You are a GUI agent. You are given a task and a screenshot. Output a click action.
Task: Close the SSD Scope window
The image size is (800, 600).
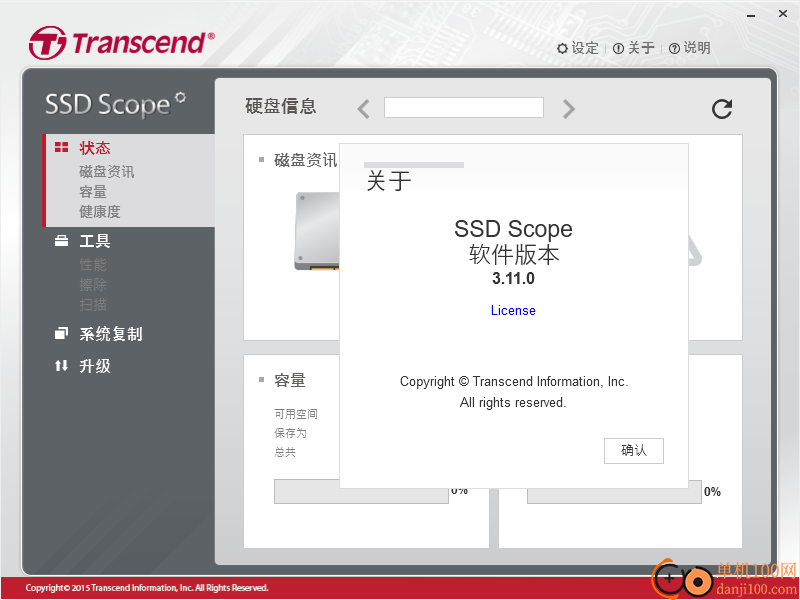783,14
